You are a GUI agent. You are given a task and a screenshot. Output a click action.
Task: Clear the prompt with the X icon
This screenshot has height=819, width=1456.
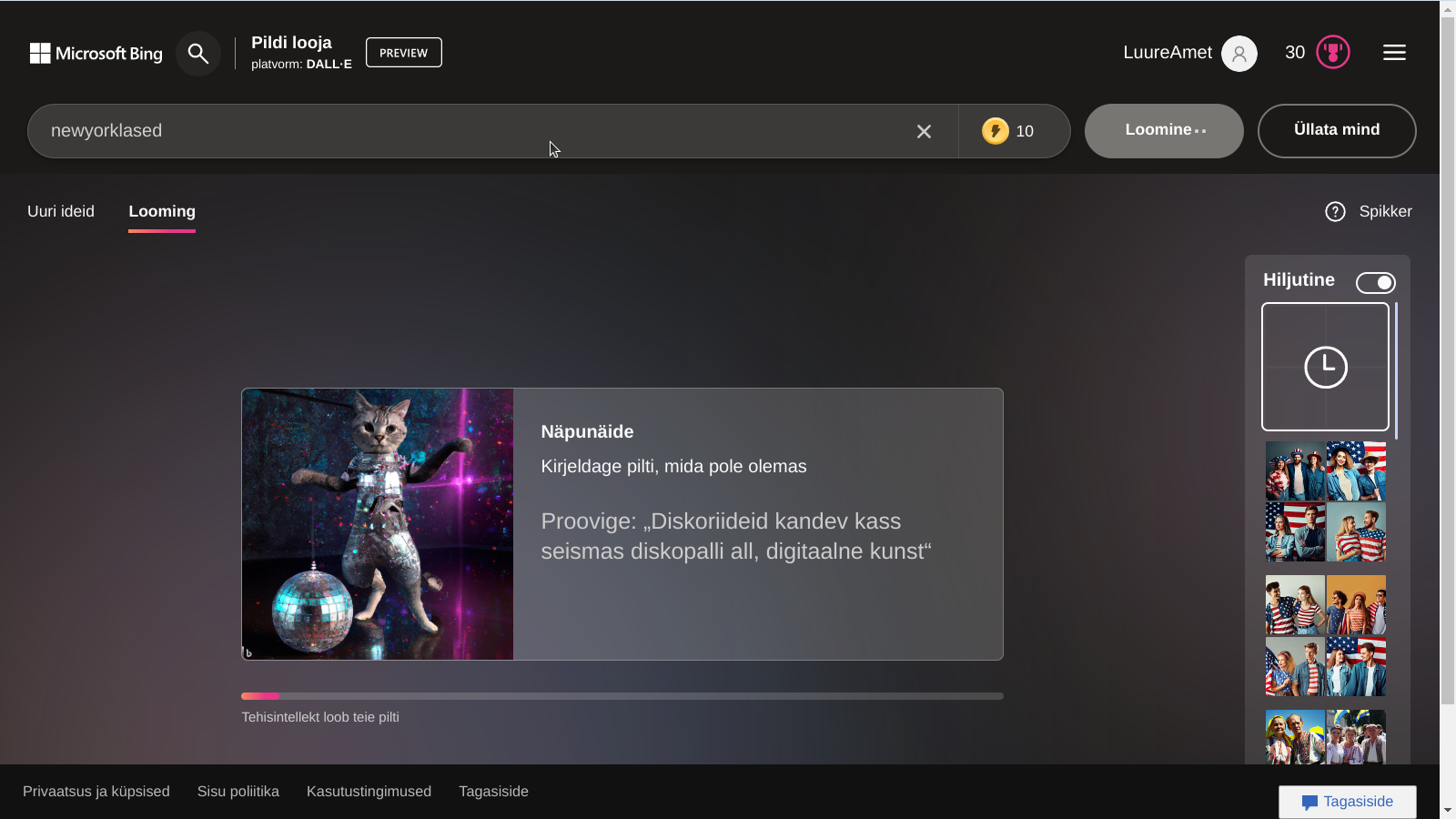pos(924,132)
